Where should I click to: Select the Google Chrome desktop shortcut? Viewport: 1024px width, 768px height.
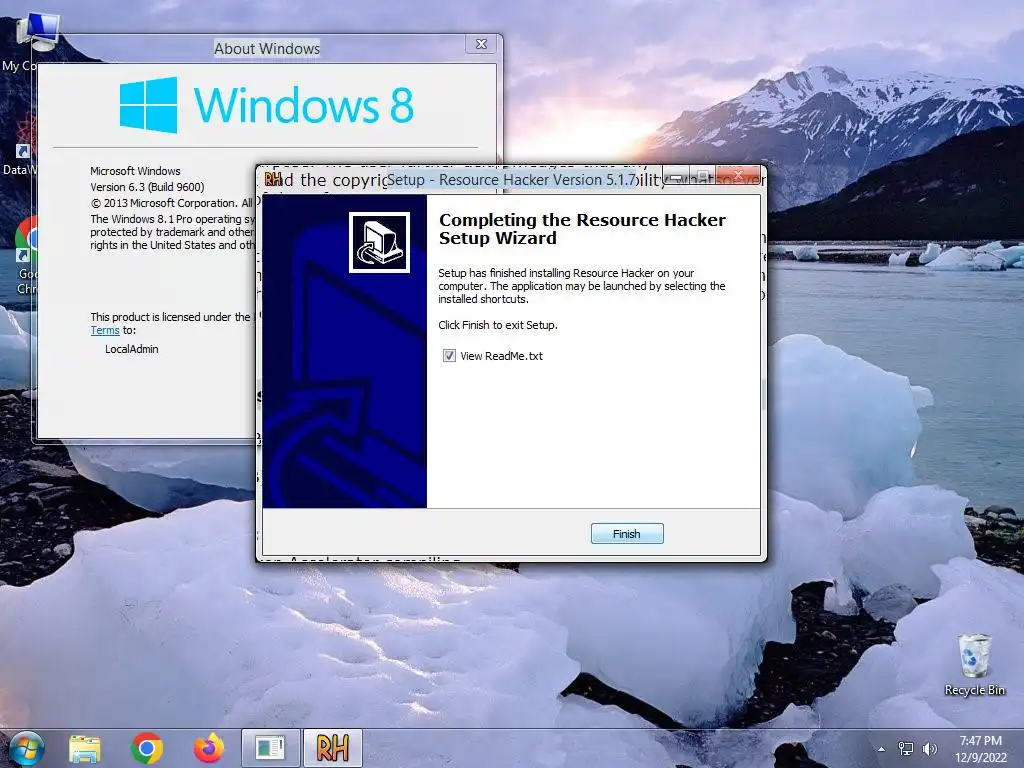pos(25,255)
